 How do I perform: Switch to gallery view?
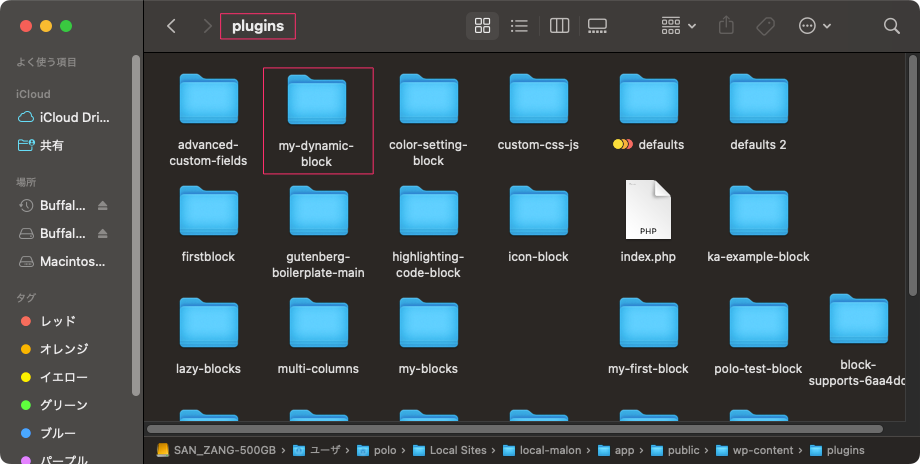coord(598,26)
